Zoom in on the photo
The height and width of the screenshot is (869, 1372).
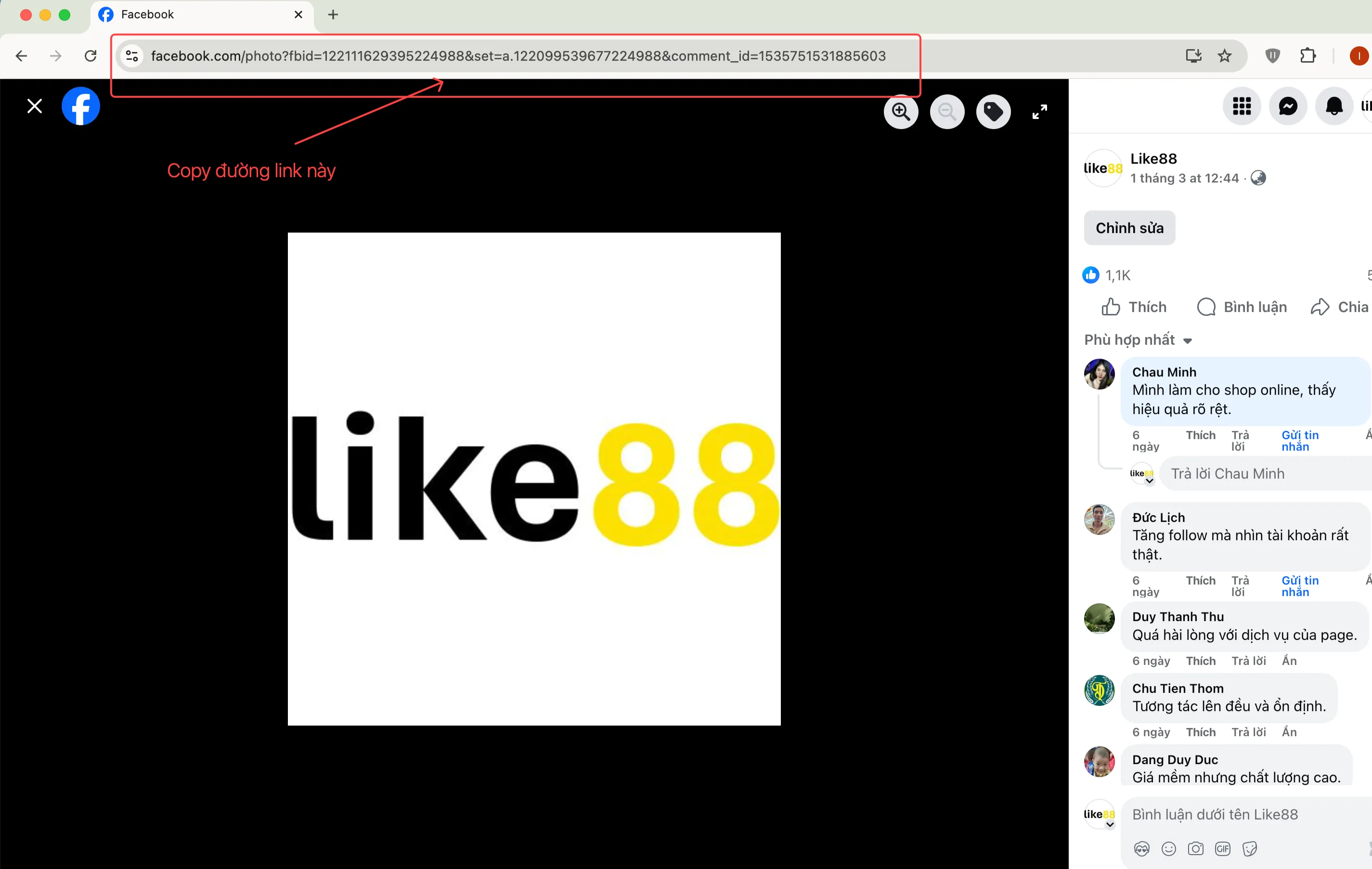point(901,111)
